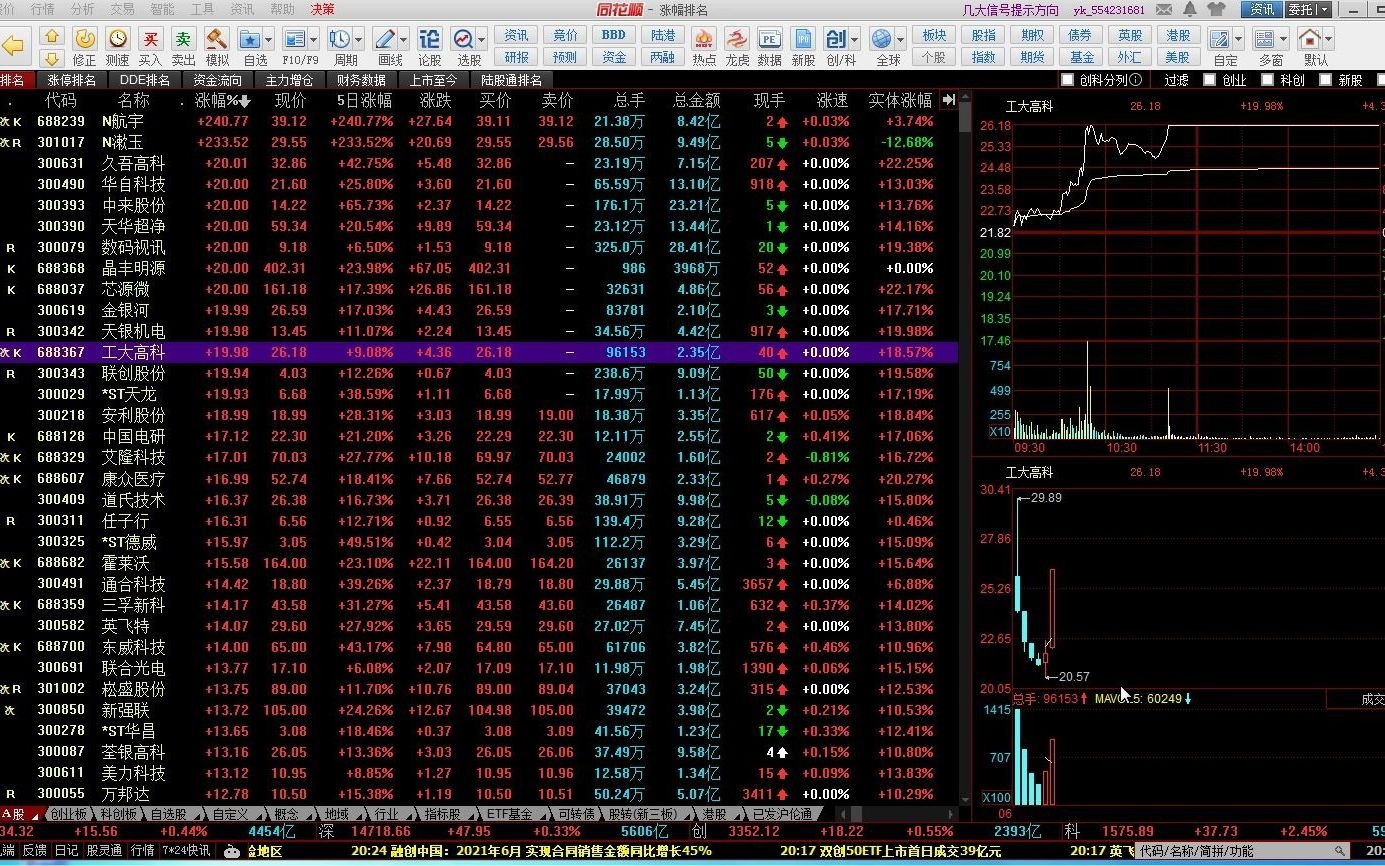Enable the 新股 filter checkbox
The width and height of the screenshot is (1385, 866).
pyautogui.click(x=1325, y=80)
